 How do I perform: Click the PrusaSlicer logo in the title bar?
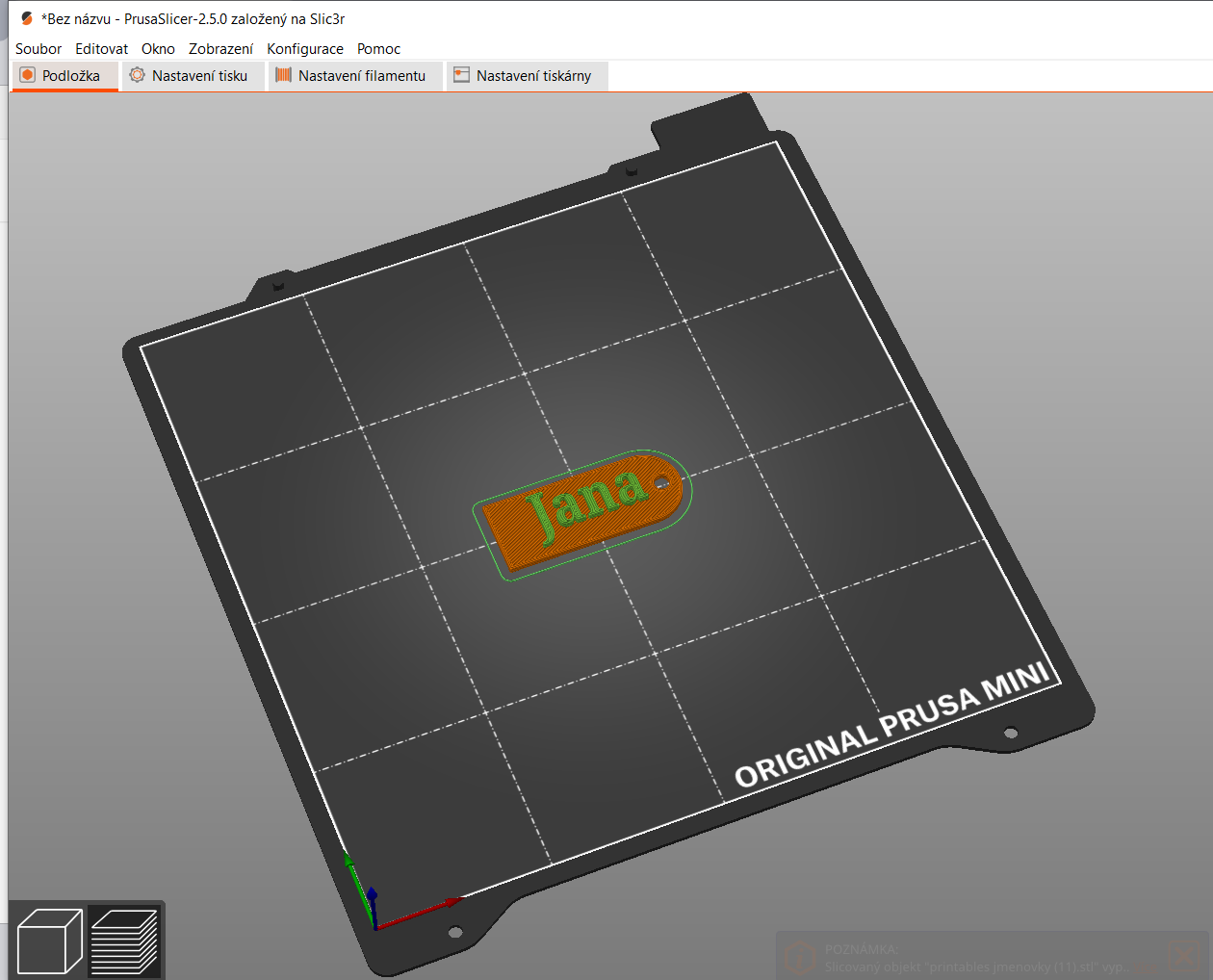27,18
